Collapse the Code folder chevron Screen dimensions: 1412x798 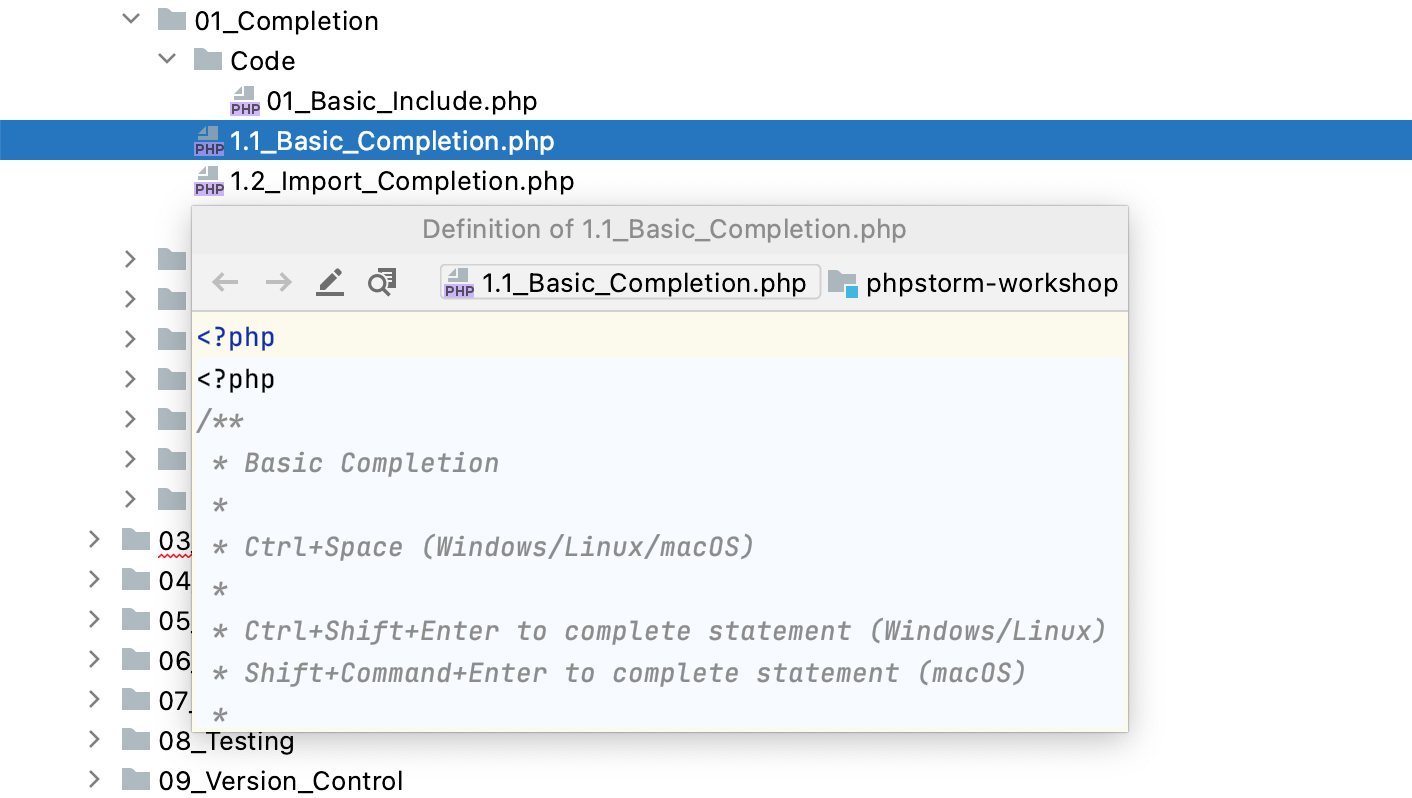166,60
